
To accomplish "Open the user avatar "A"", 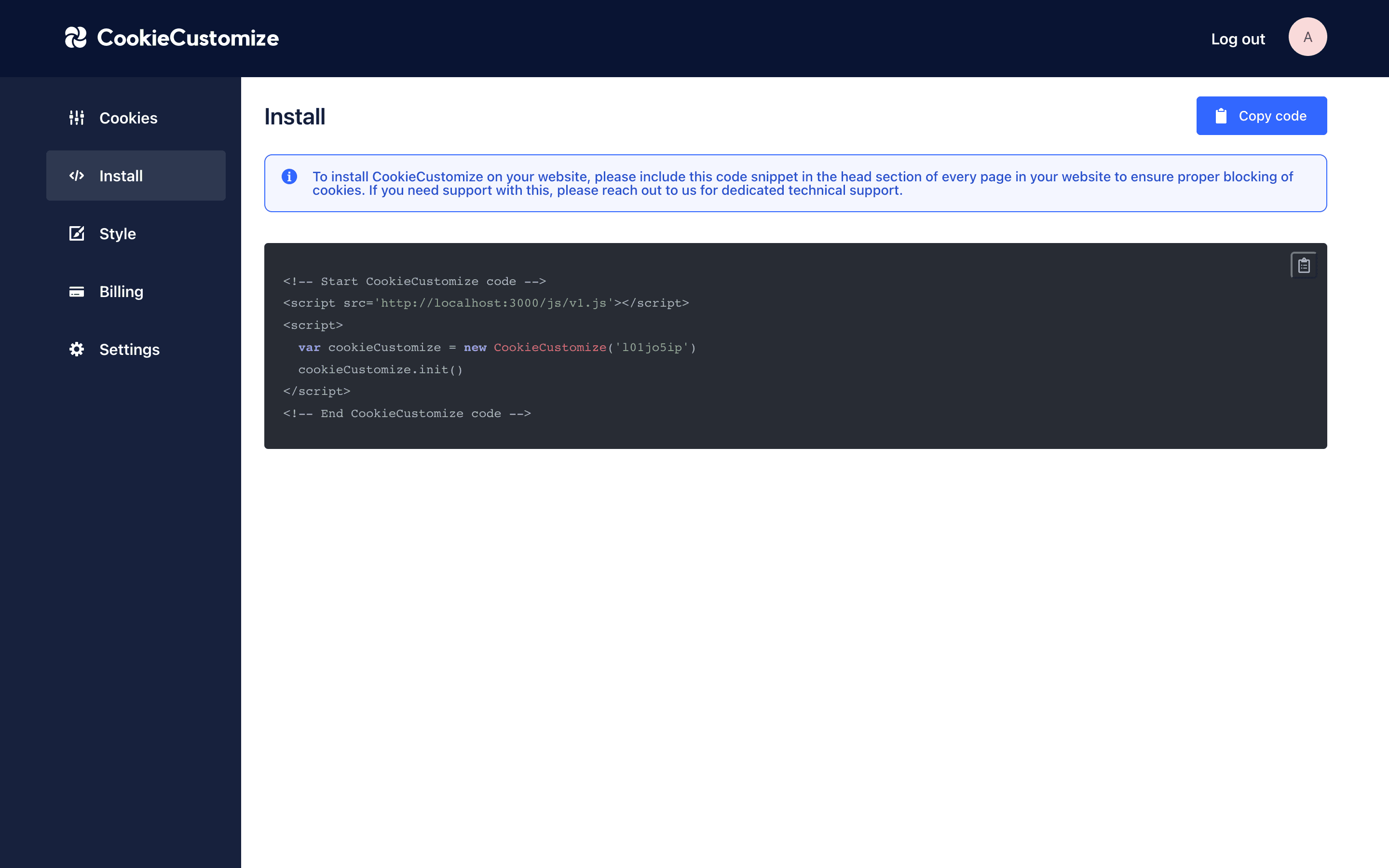I will [1307, 37].
